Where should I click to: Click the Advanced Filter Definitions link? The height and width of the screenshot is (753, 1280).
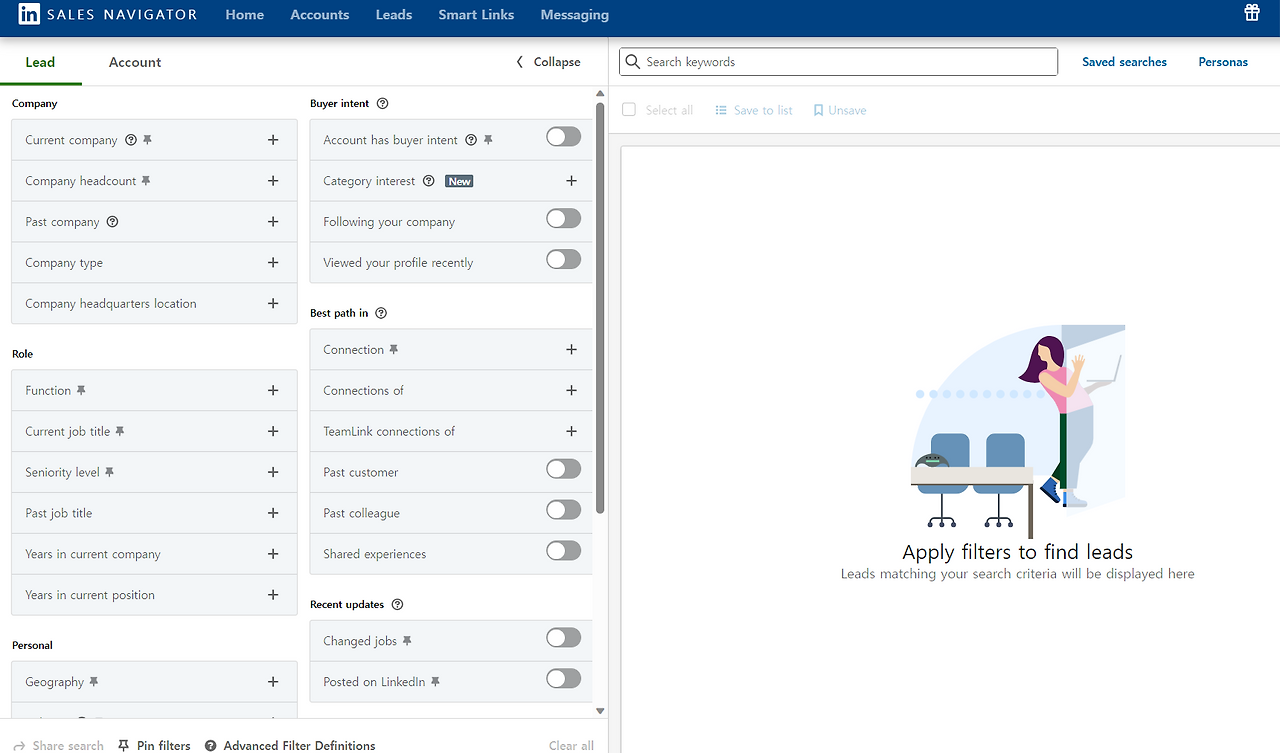[x=300, y=745]
